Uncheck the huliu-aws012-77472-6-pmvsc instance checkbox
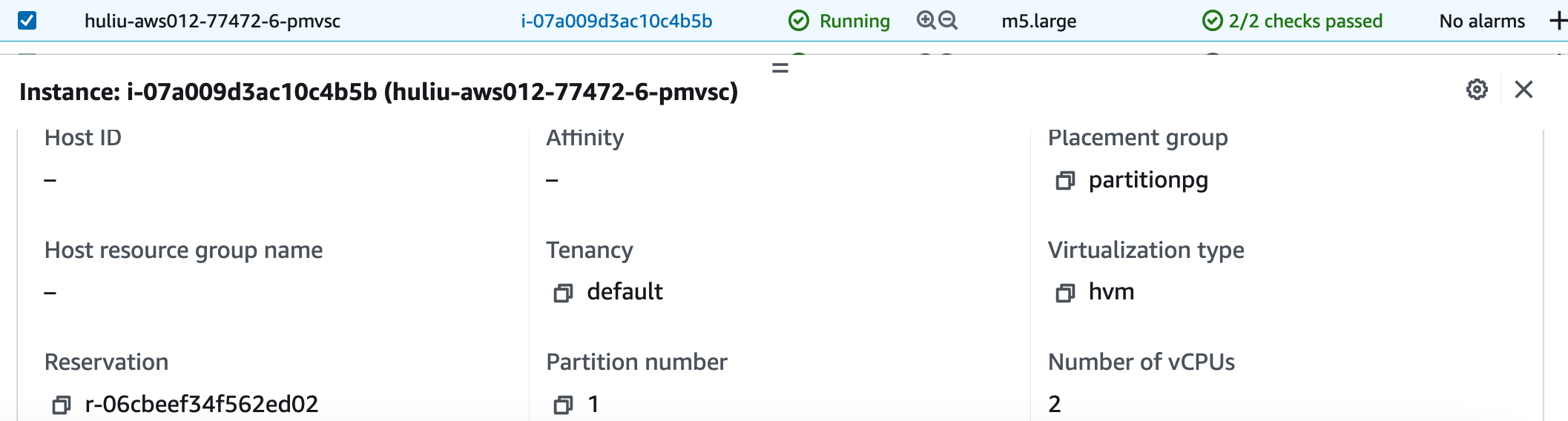The width and height of the screenshot is (1568, 421). click(27, 21)
